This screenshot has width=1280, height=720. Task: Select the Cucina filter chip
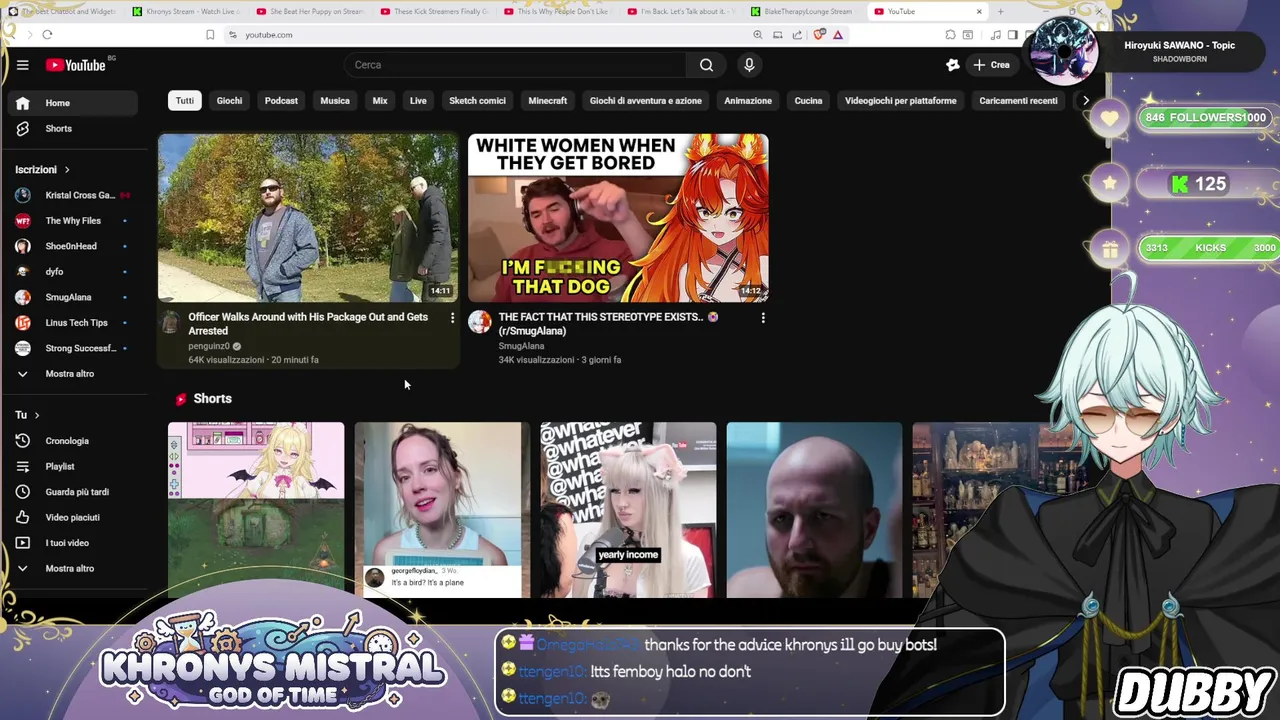click(x=808, y=100)
